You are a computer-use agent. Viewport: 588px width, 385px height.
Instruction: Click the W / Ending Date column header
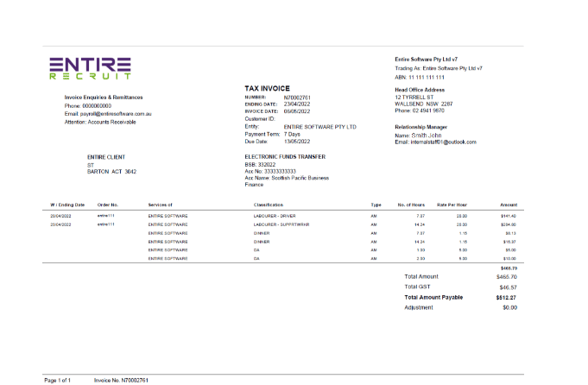(x=68, y=205)
